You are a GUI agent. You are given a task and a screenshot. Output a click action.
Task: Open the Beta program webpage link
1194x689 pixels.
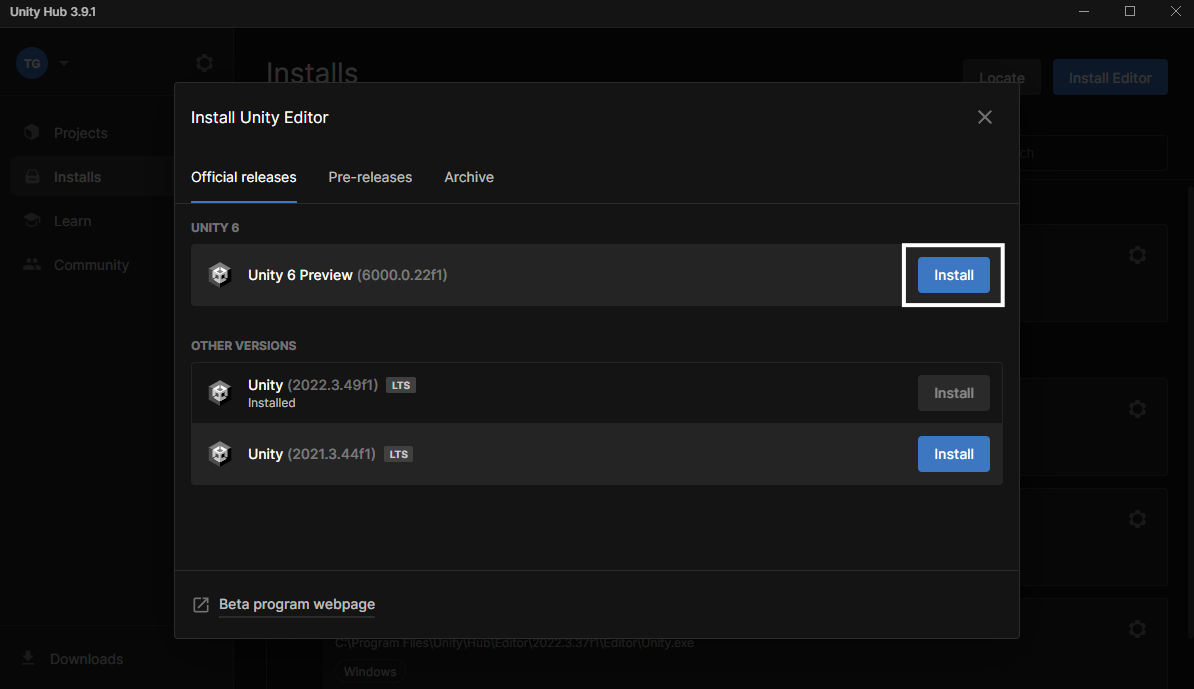pos(297,604)
